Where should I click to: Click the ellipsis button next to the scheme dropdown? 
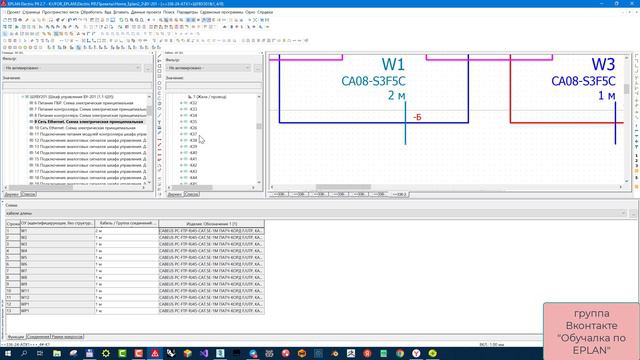pyautogui.click(x=633, y=213)
